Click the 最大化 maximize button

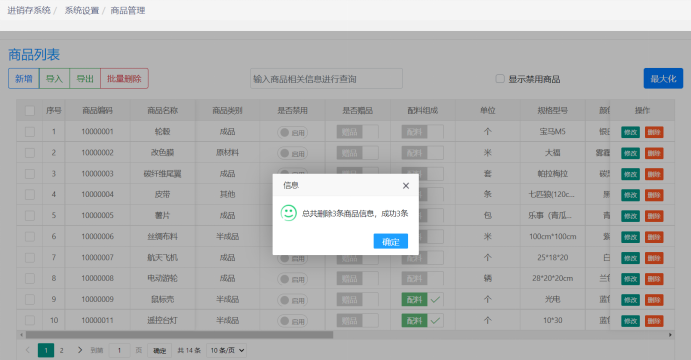tap(663, 79)
